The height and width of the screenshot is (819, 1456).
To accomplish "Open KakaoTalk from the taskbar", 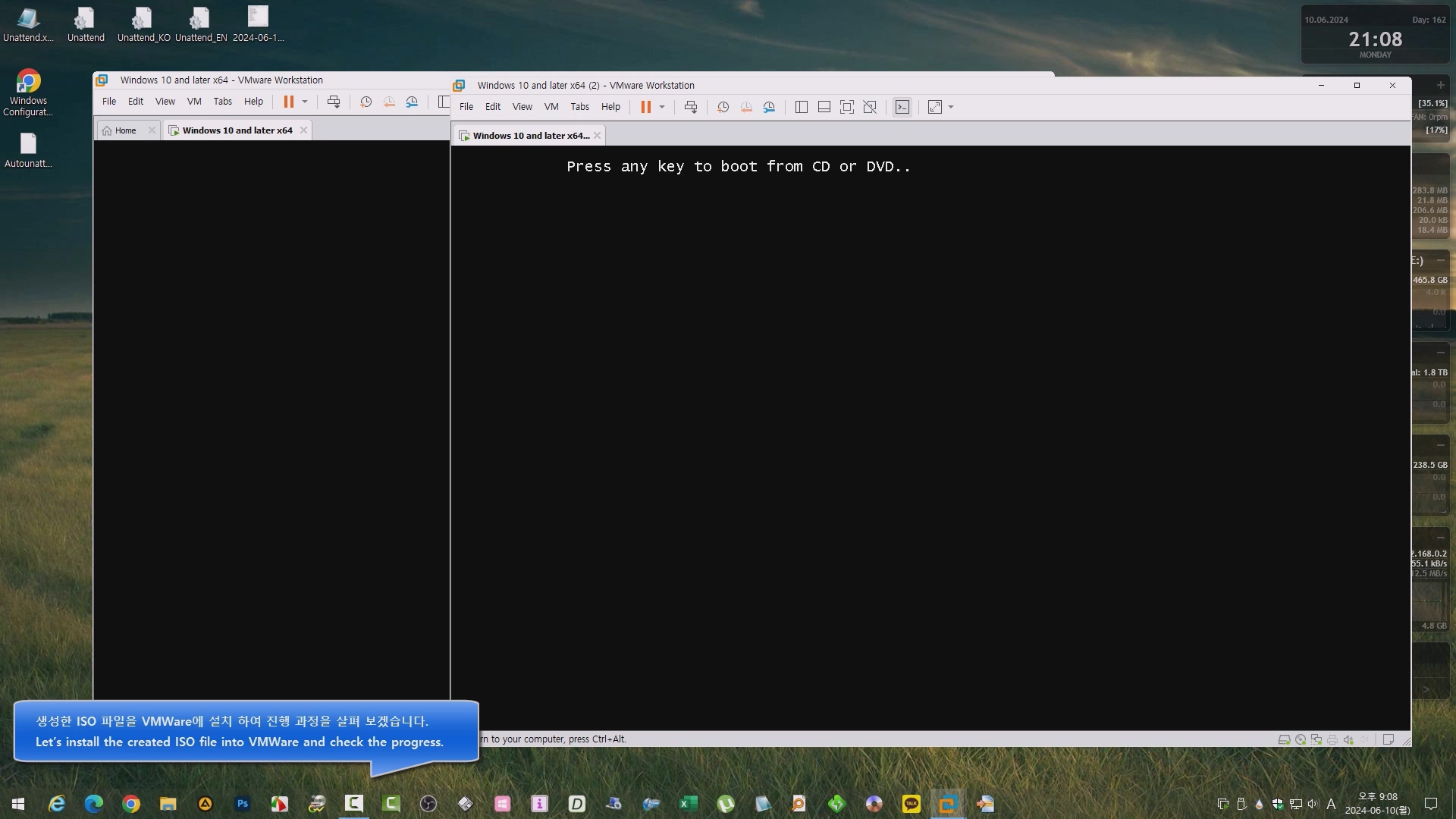I will 912,804.
